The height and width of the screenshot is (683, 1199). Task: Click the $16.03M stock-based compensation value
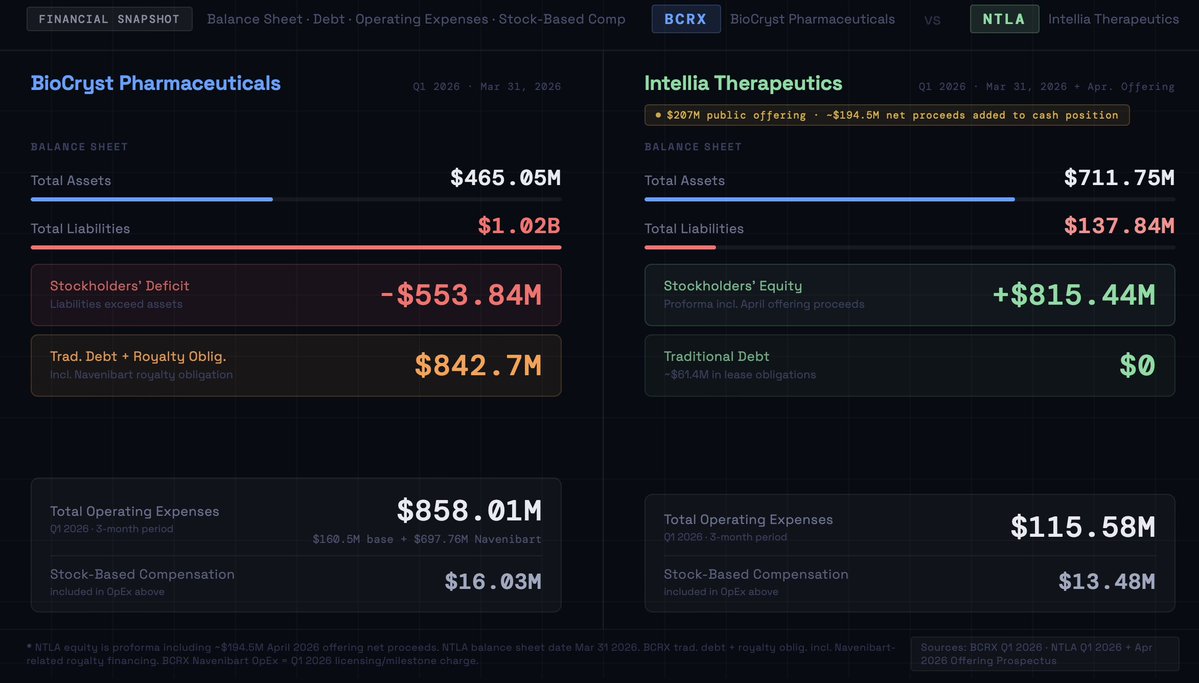pos(493,582)
